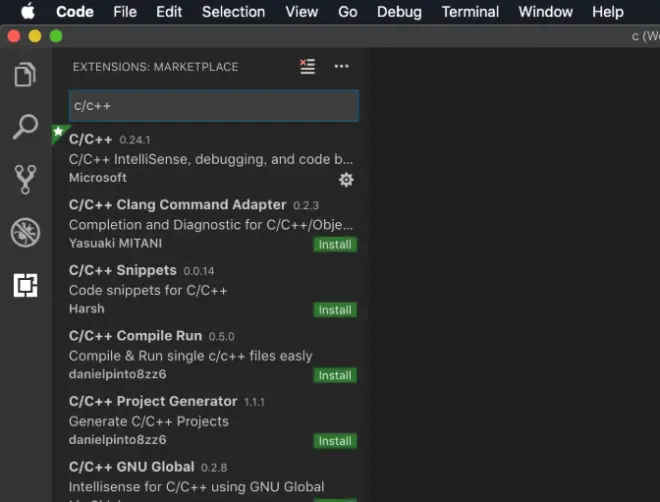660x502 pixels.
Task: Clear extensions search results
Action: 307,66
